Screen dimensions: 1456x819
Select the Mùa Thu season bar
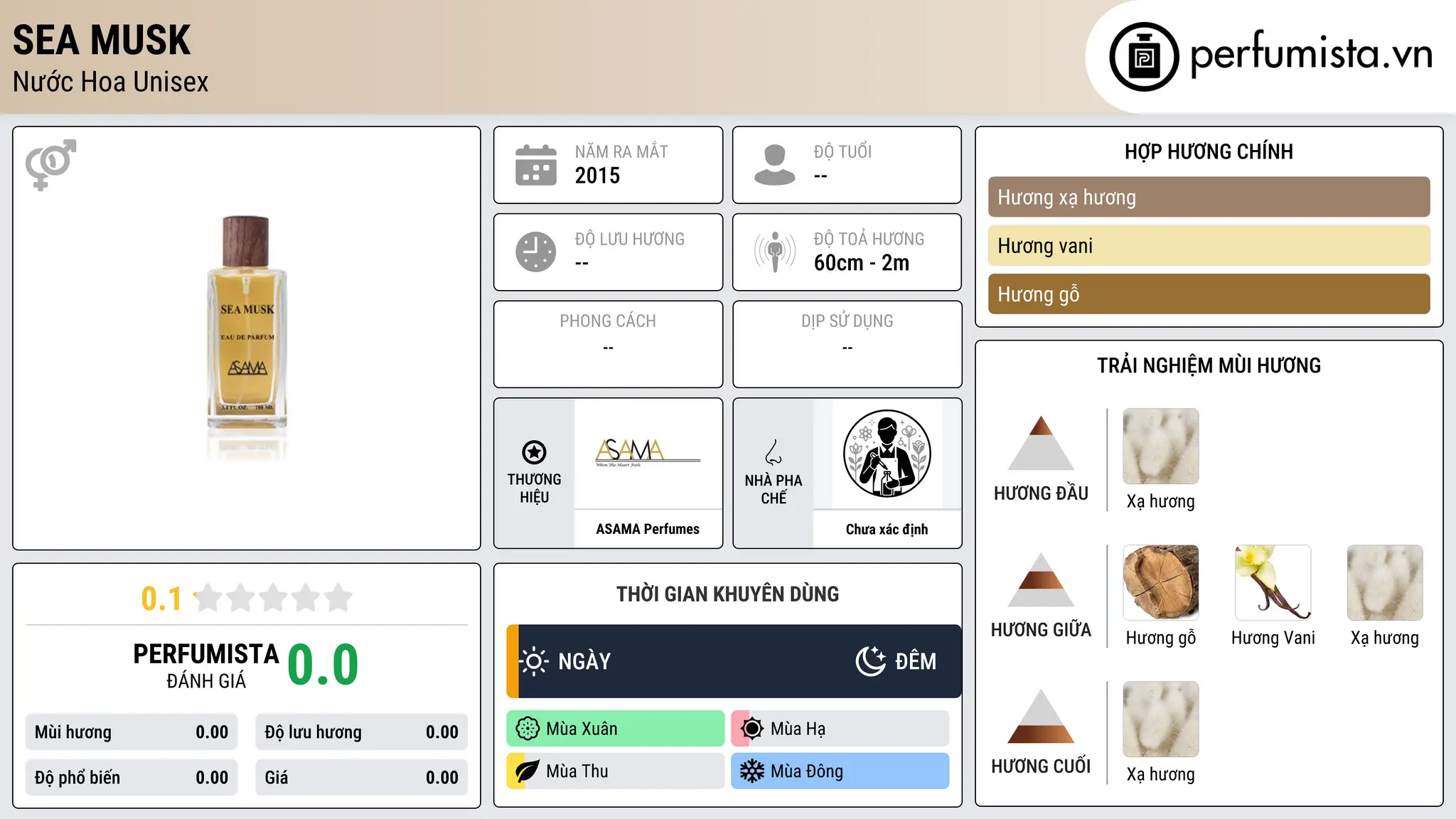coord(616,771)
